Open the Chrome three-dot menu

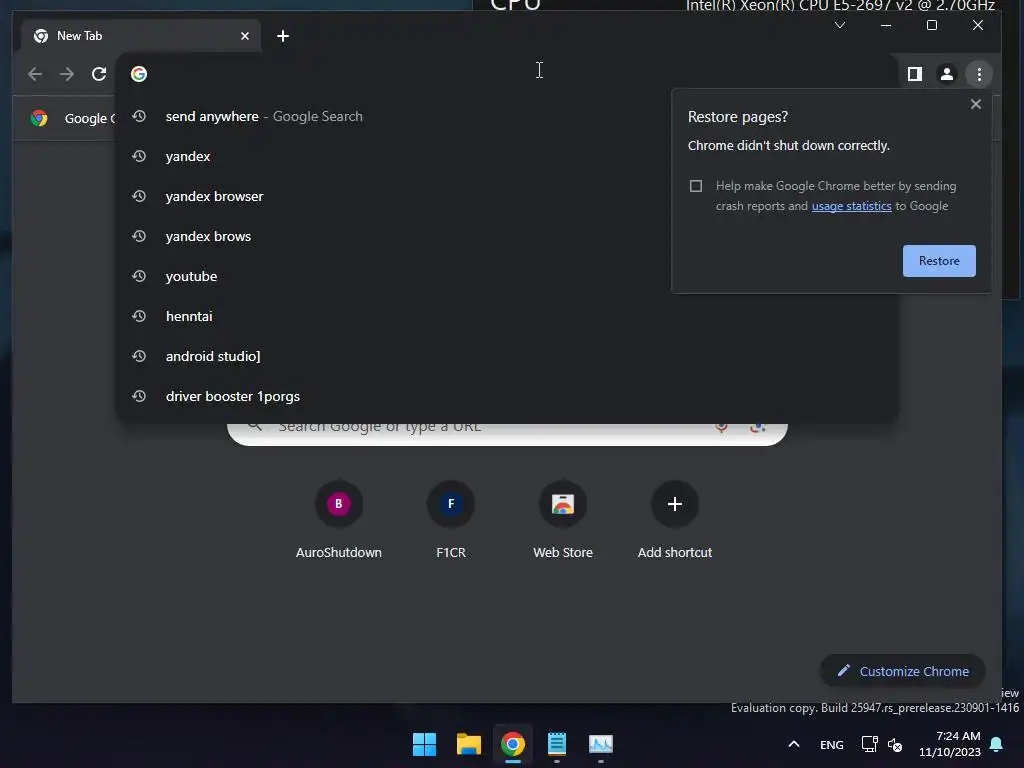(x=978, y=74)
